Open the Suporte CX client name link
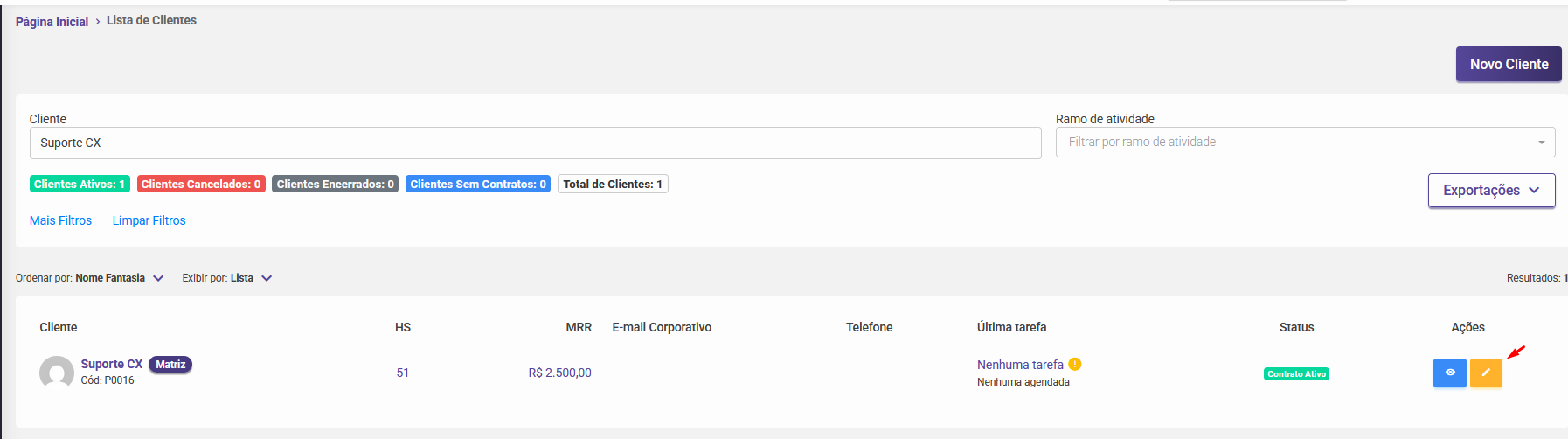 pos(111,364)
